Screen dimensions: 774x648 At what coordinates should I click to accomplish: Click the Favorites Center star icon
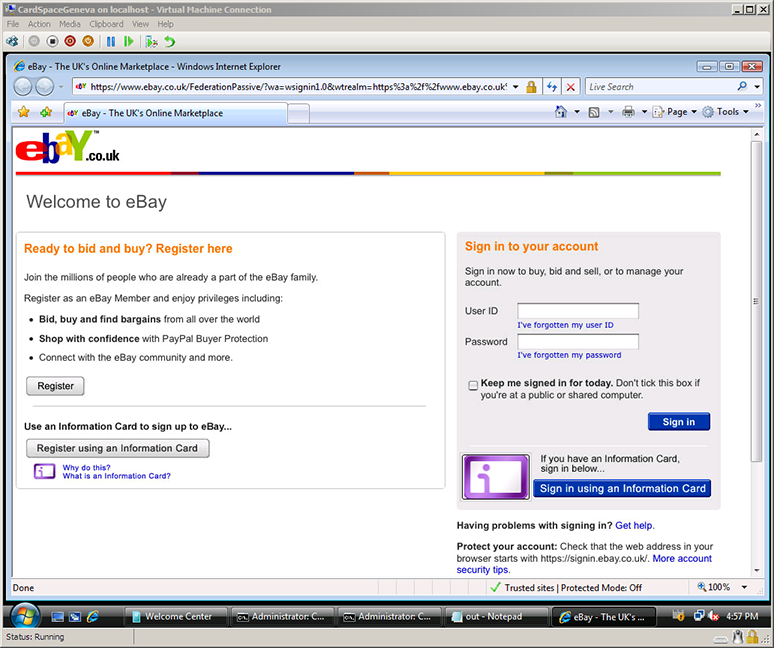(x=23, y=112)
